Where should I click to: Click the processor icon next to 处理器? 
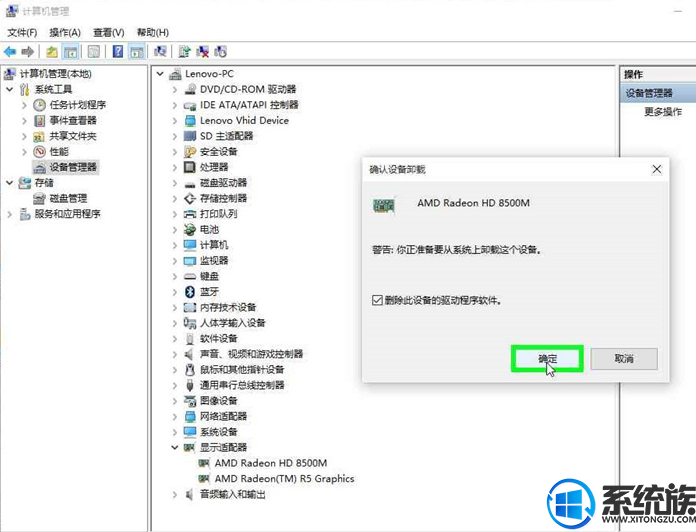[x=190, y=167]
